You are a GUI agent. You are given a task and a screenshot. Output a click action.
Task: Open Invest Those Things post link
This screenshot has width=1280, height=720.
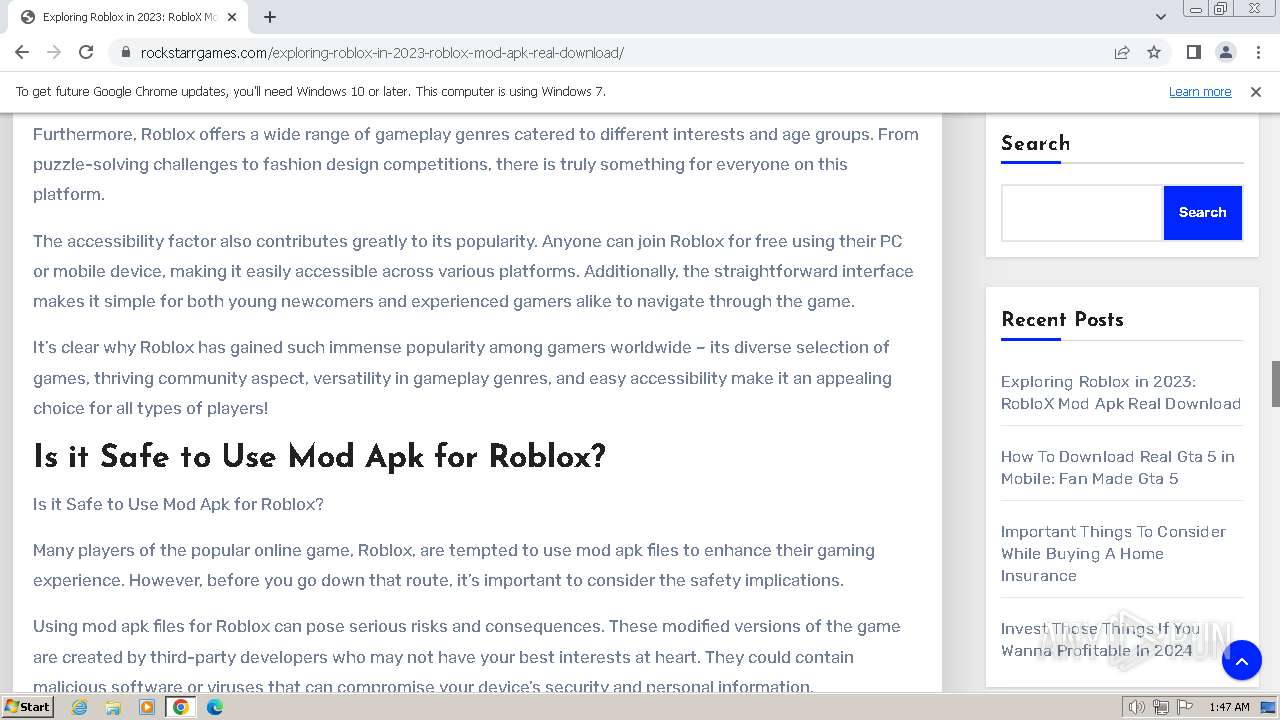coord(1100,640)
